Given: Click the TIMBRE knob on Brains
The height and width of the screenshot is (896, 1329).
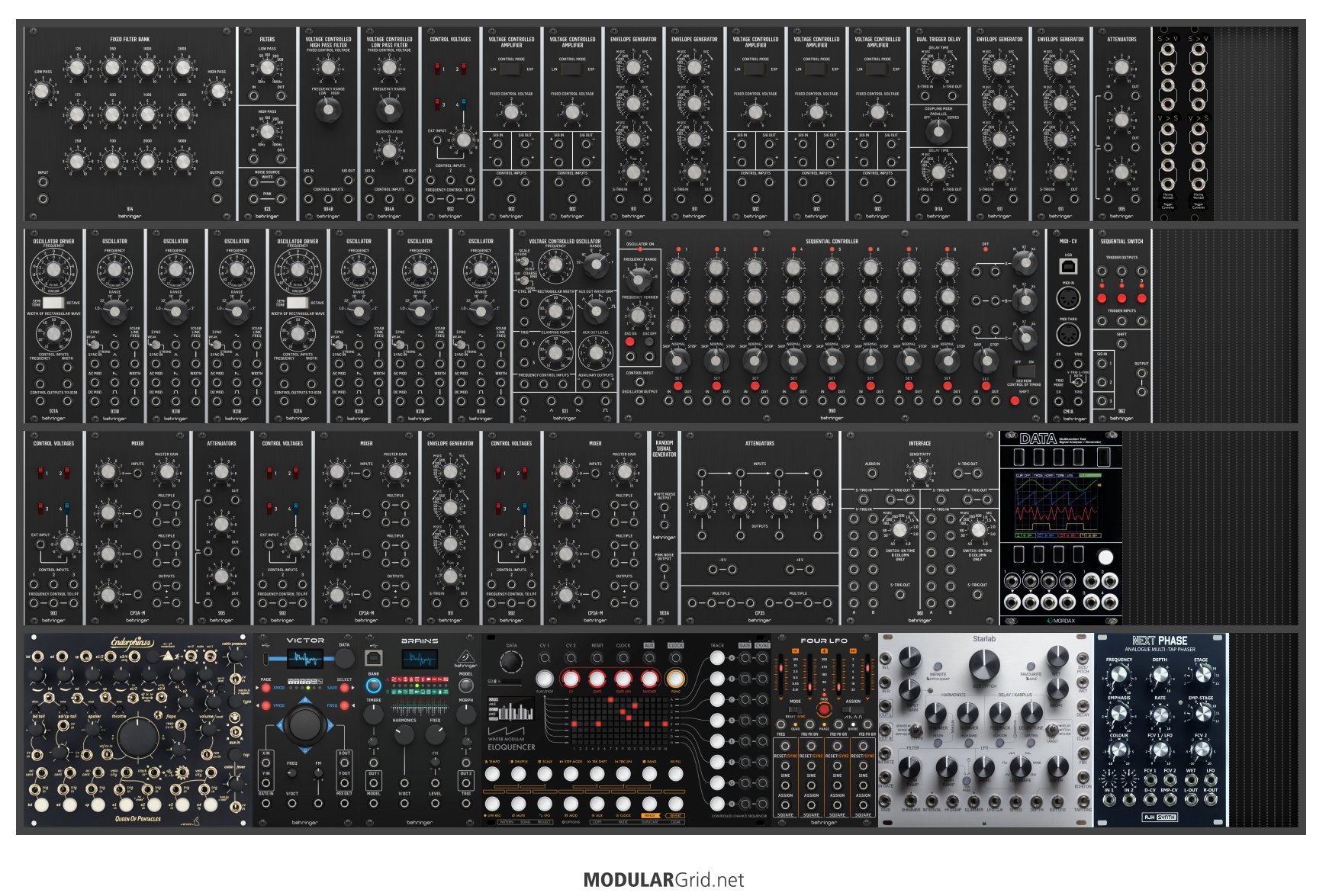Looking at the screenshot, I should [374, 715].
